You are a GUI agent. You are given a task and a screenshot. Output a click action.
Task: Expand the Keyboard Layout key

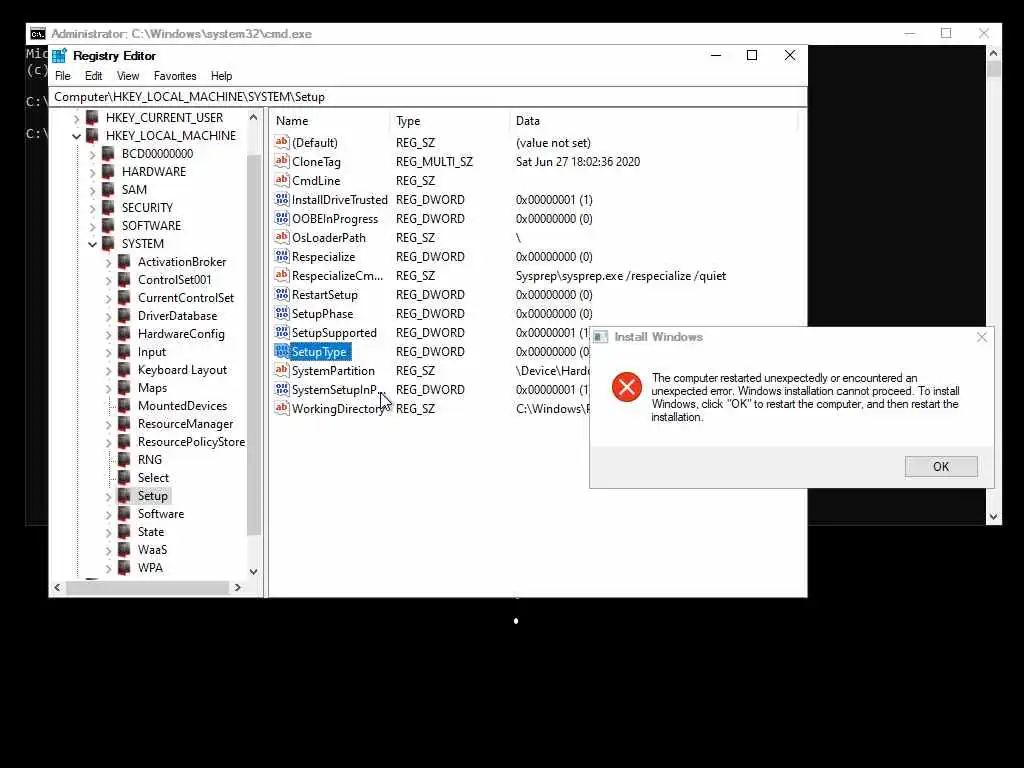pyautogui.click(x=108, y=370)
